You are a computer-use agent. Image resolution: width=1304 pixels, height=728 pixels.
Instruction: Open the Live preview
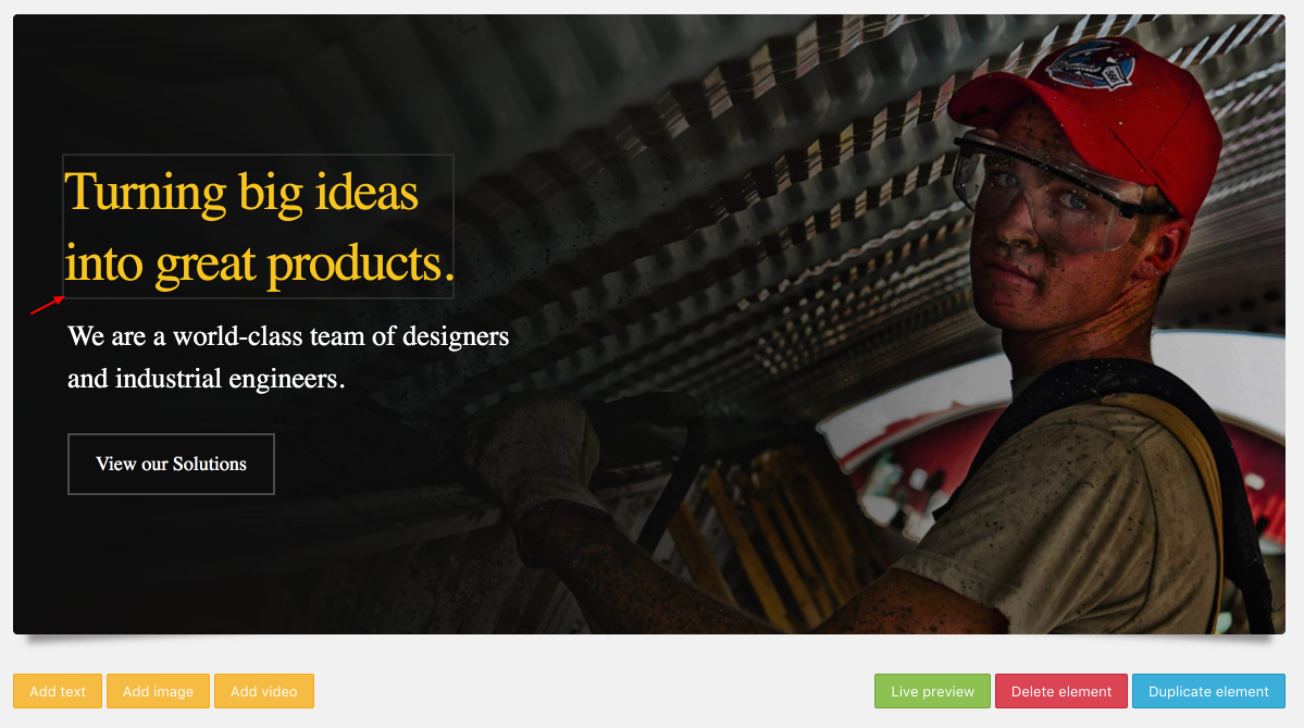click(x=932, y=691)
